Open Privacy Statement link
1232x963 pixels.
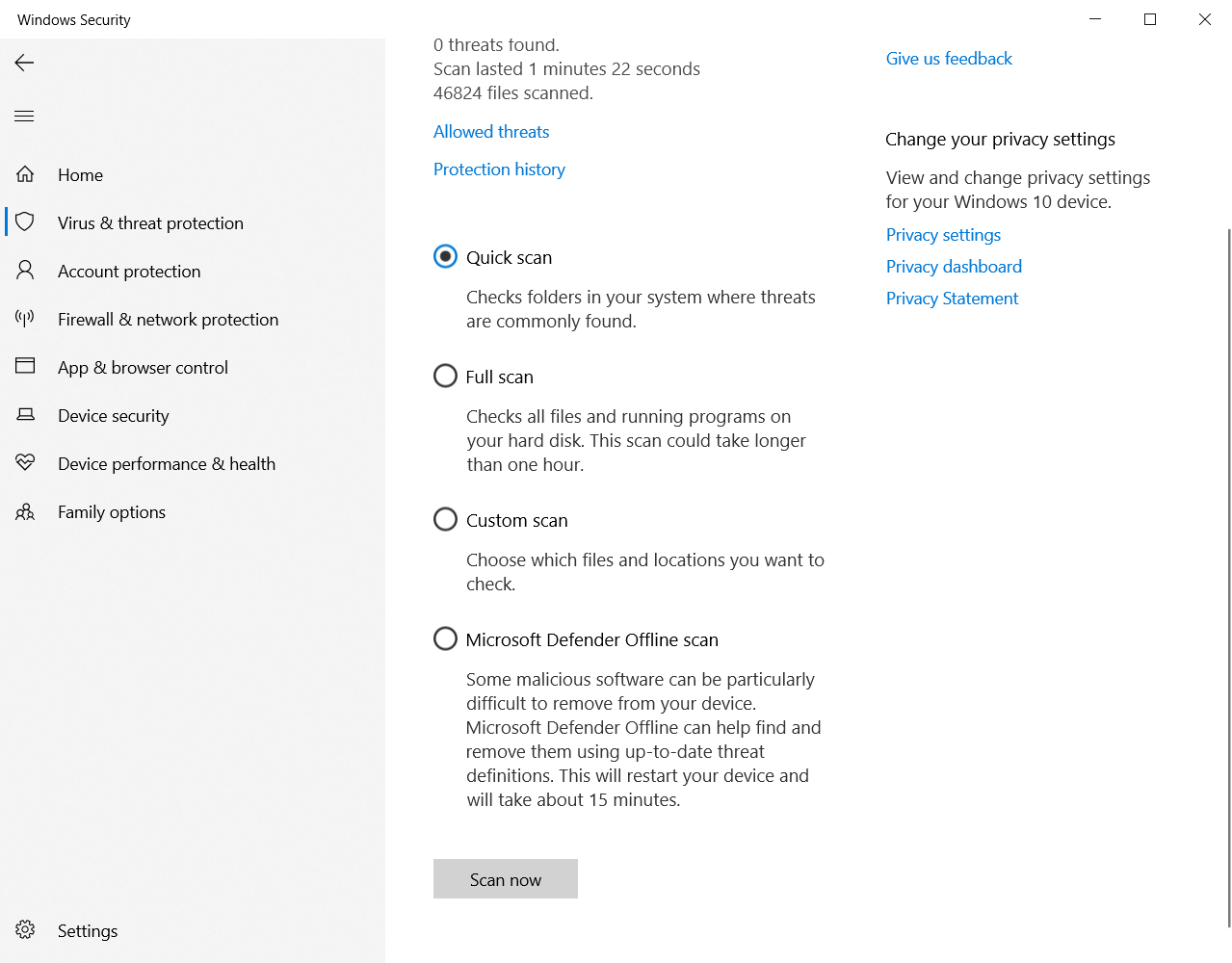pos(952,299)
